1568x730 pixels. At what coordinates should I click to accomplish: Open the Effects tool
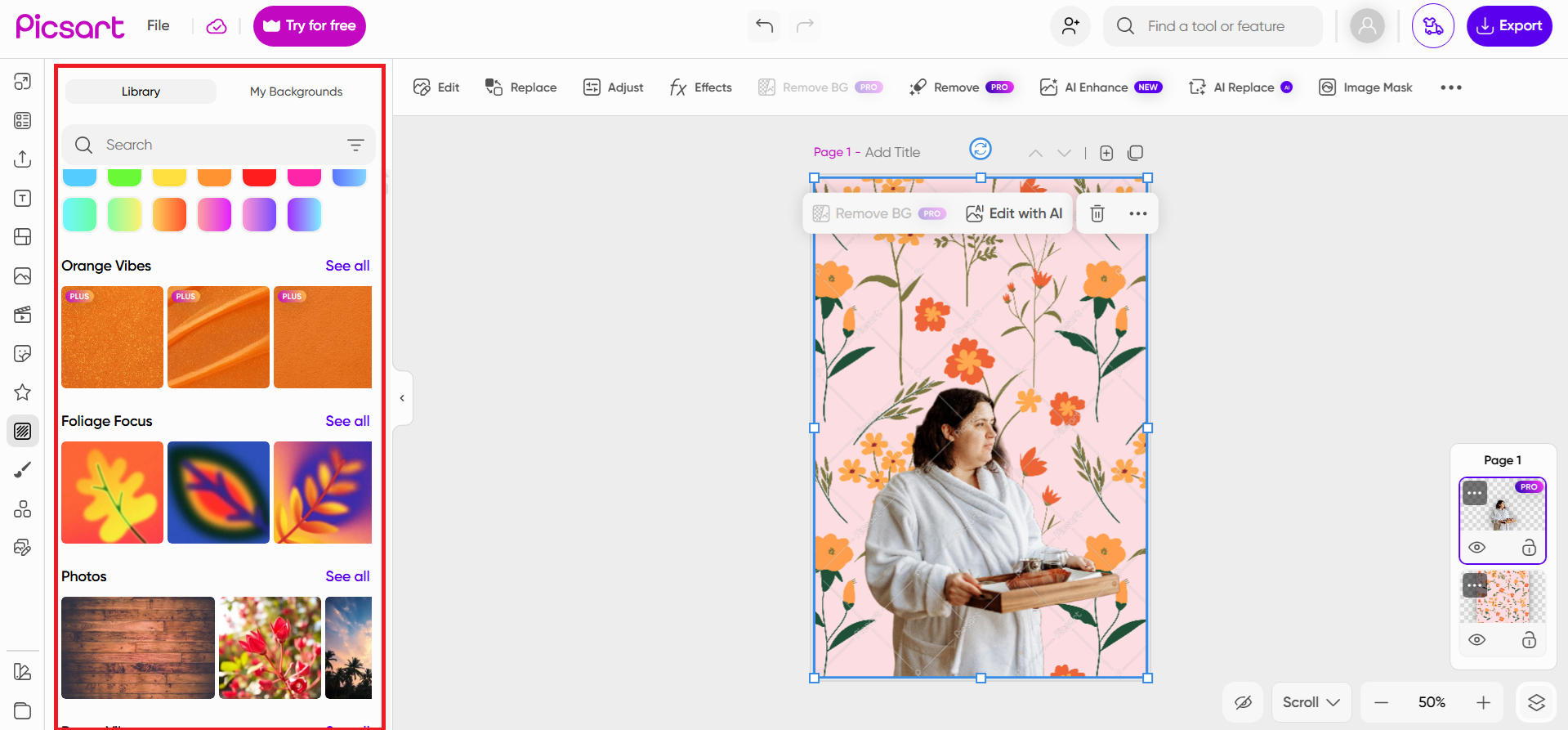[700, 87]
